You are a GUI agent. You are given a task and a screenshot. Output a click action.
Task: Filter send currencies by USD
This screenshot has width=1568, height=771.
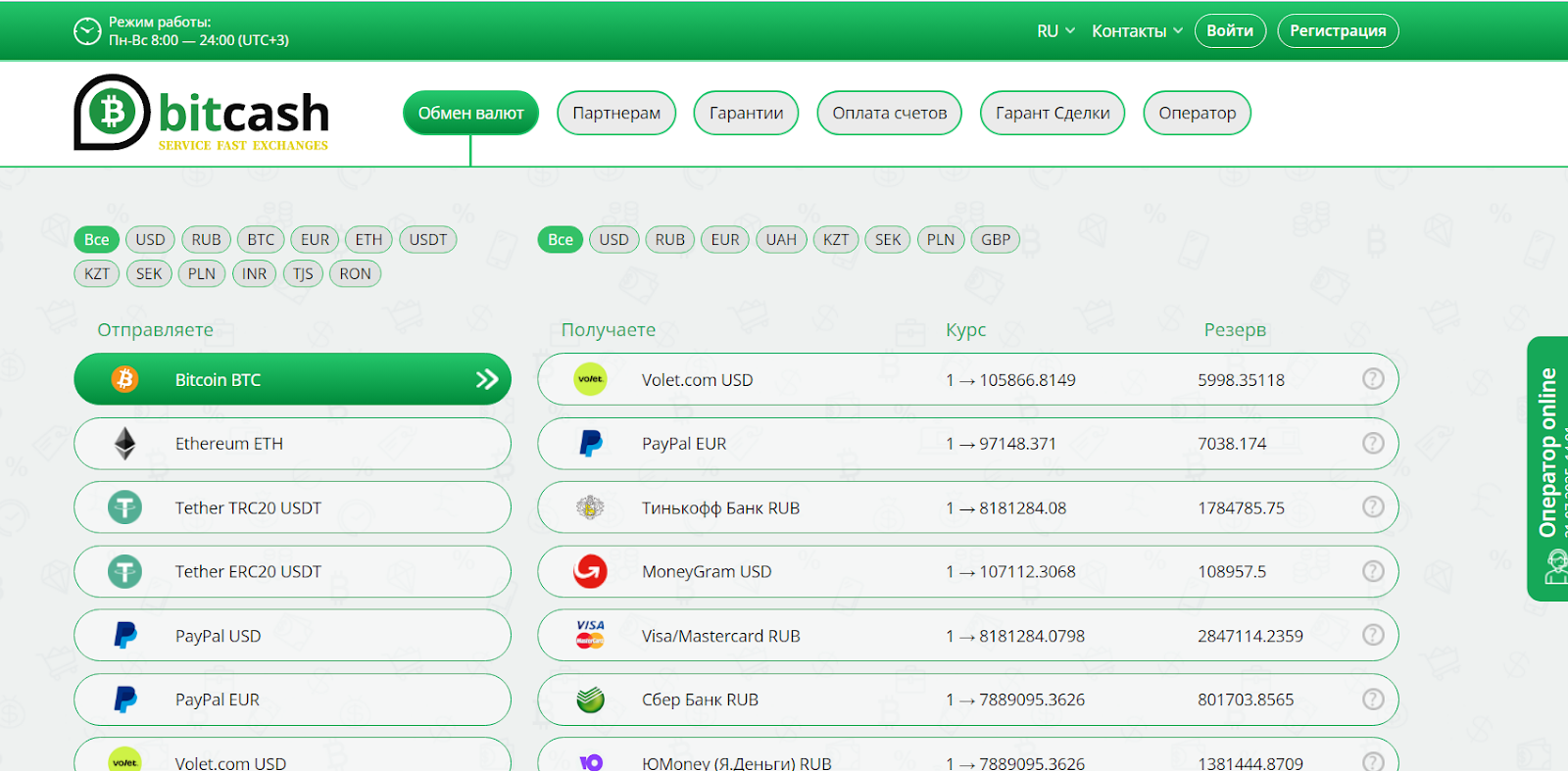coord(150,239)
